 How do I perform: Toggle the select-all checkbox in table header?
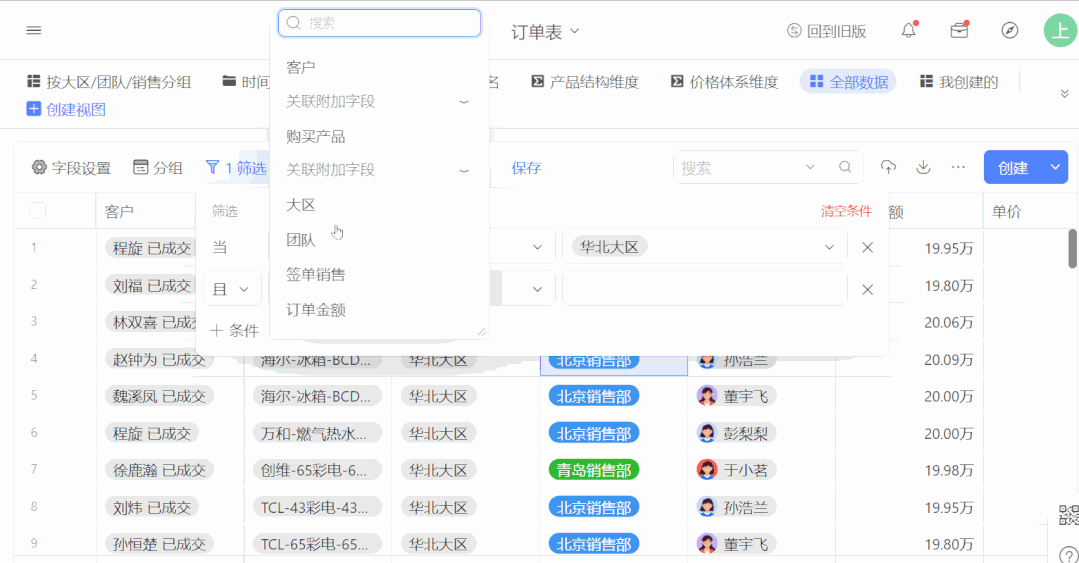[x=38, y=211]
